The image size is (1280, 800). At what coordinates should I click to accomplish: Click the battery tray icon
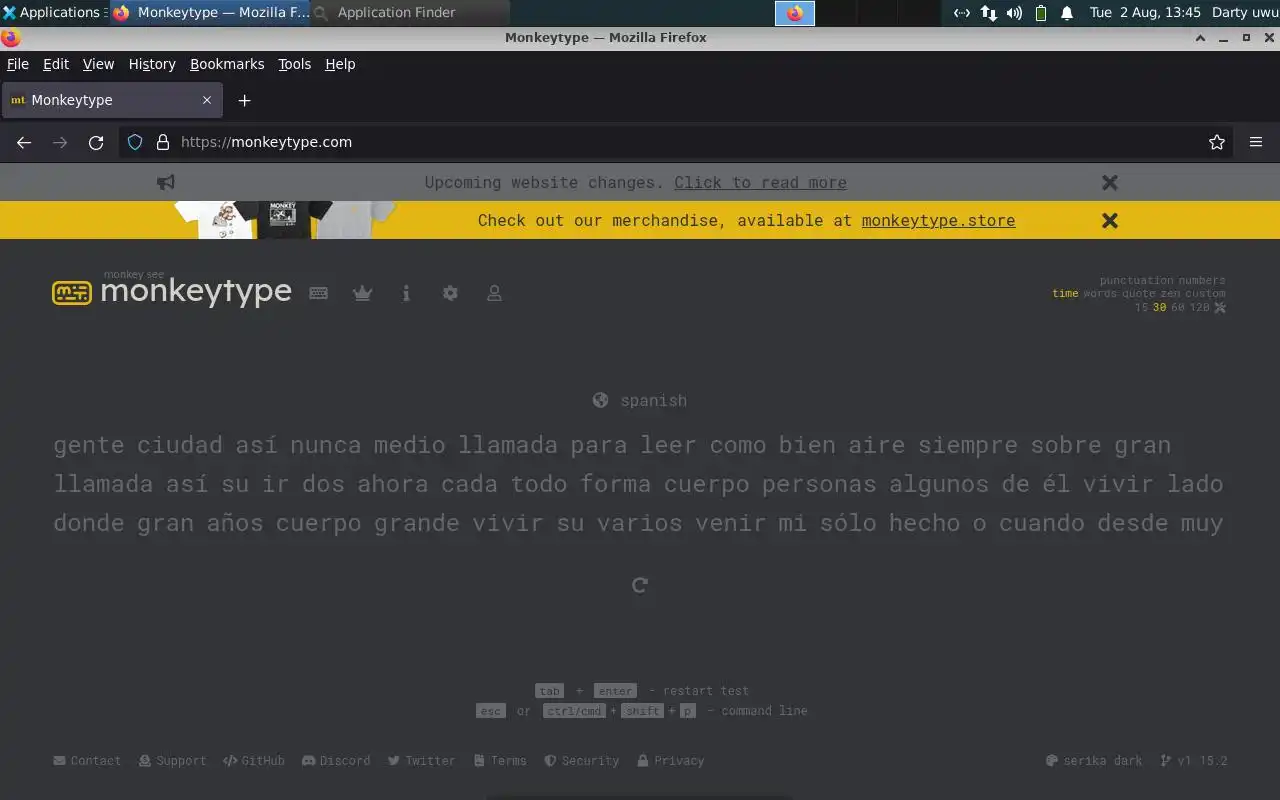point(1041,13)
